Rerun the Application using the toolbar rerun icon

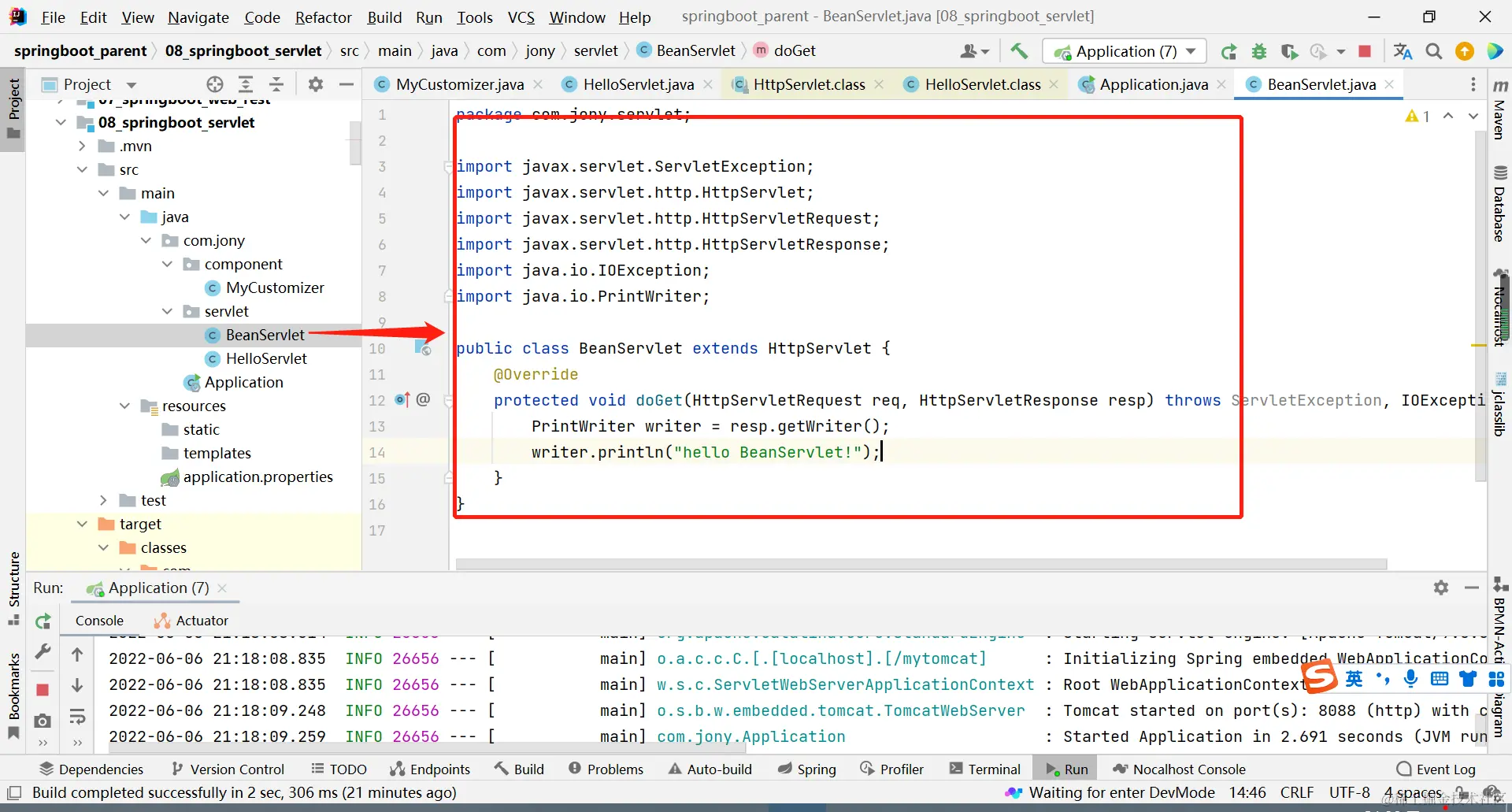(x=1228, y=52)
